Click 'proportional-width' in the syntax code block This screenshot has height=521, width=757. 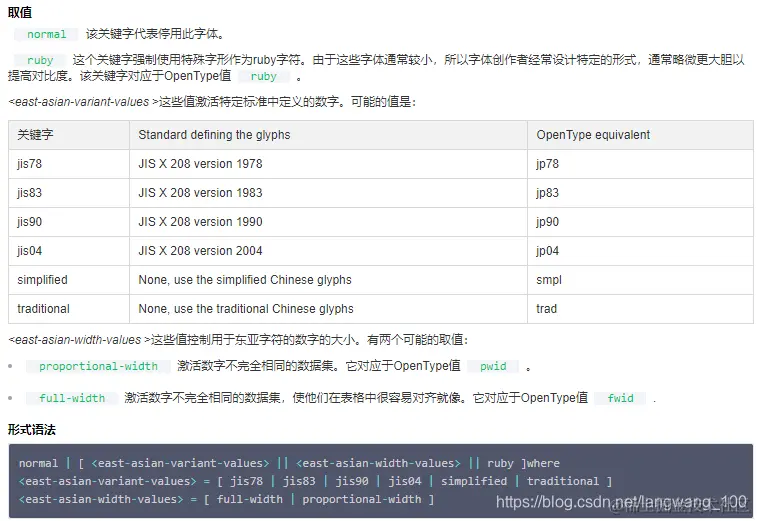click(x=362, y=499)
